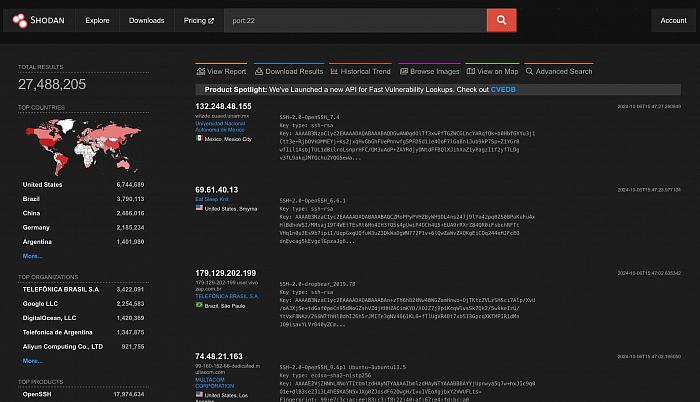Screen dimensions: 700x402
Task: Click the SSH-2.0-OpenSSH_6.6.1 banner text
Action: (x=312, y=201)
